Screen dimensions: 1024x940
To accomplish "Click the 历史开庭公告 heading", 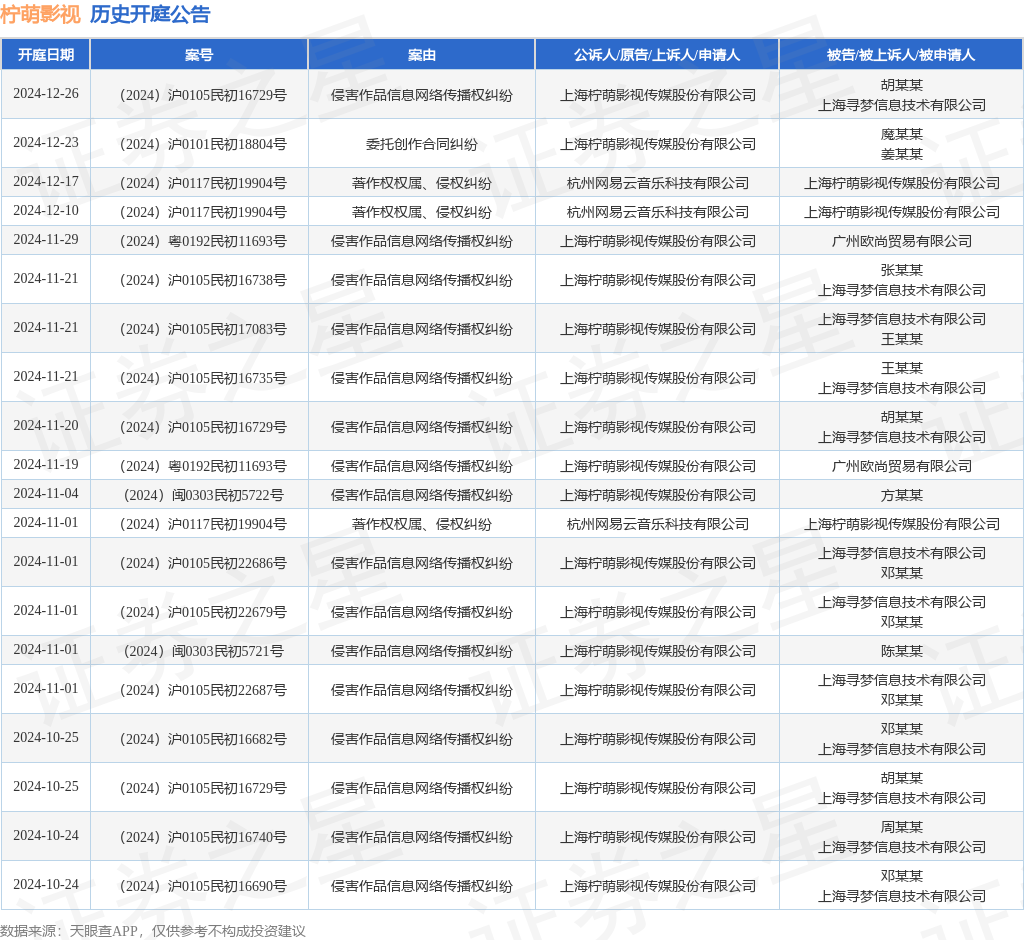I will click(x=150, y=14).
